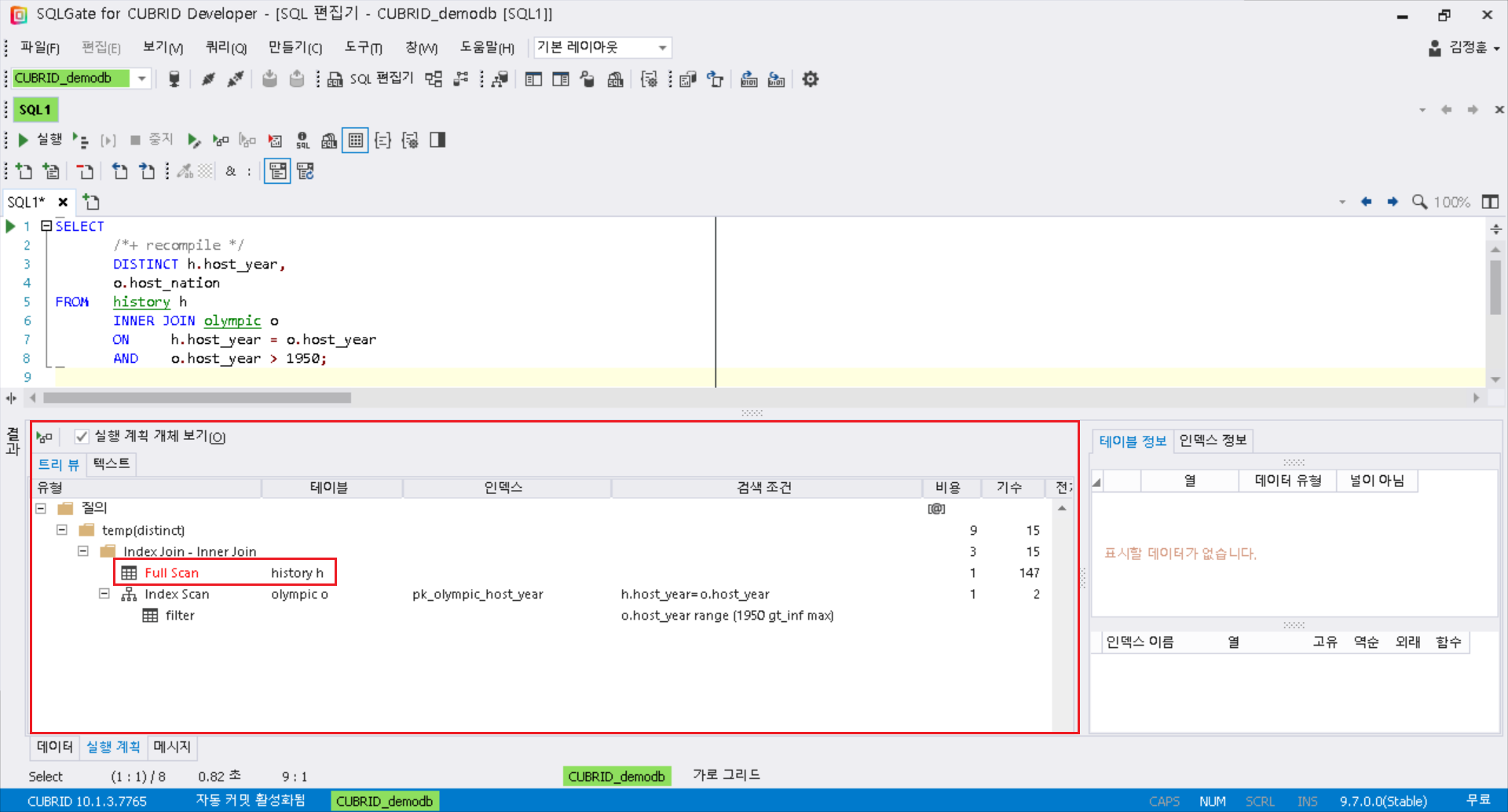Collapse the 질의 tree node
This screenshot has width=1508, height=812.
click(x=41, y=508)
